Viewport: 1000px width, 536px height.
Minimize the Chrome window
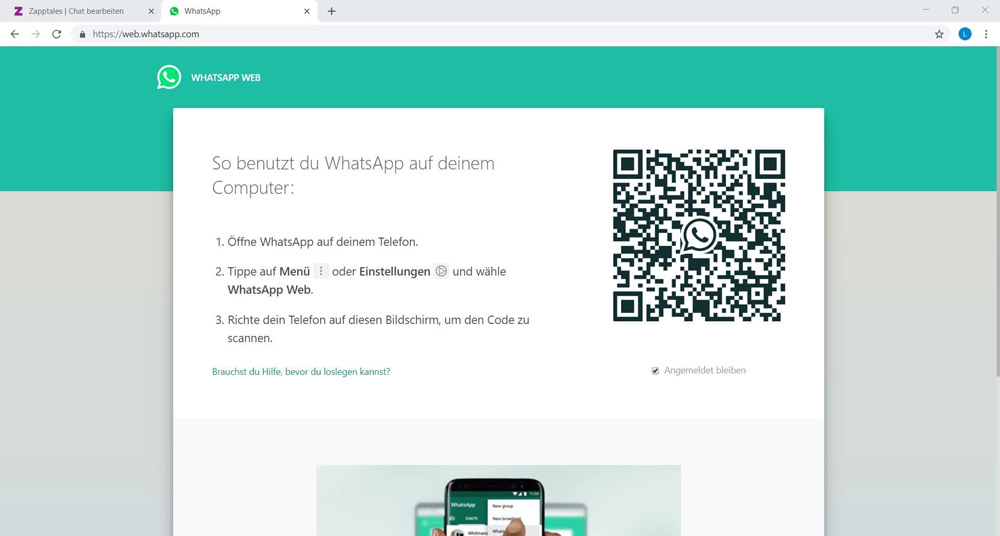(x=926, y=10)
